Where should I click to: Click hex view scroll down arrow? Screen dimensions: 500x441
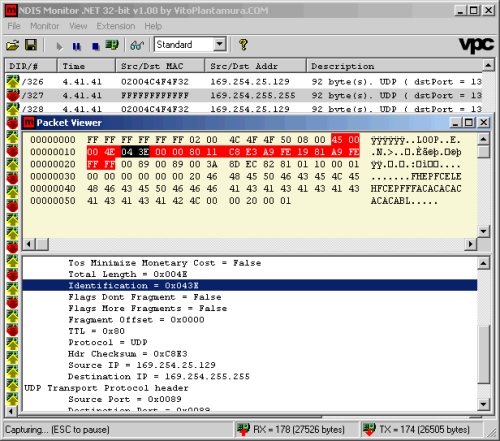coord(484,231)
